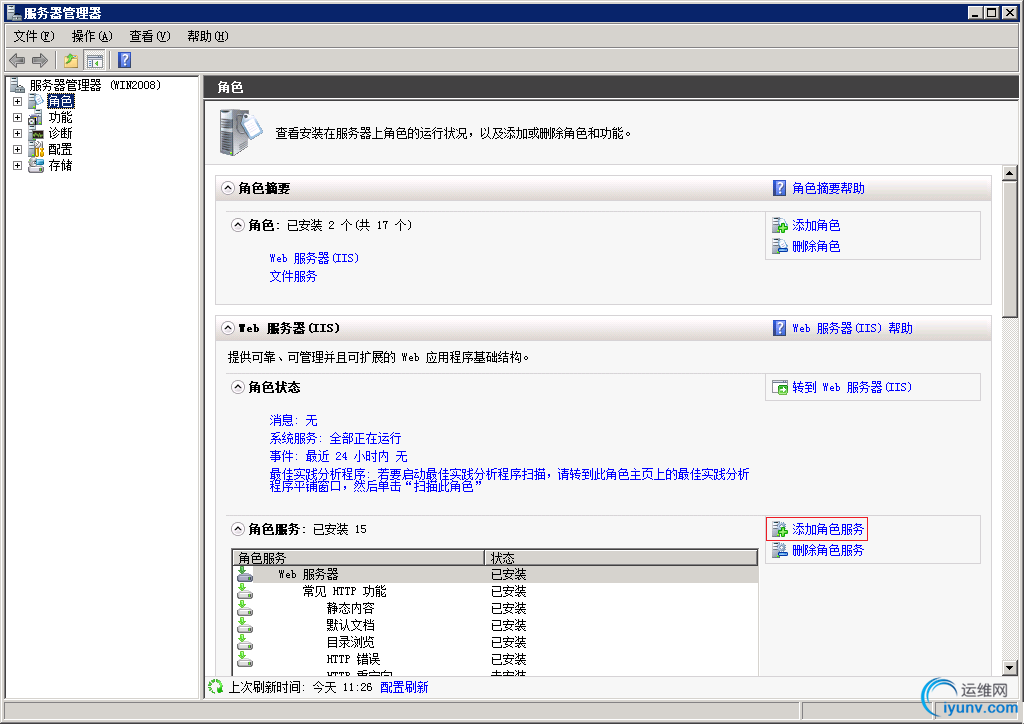Collapse the 角色状态 subsection
This screenshot has height=724, width=1024.
pyautogui.click(x=238, y=387)
